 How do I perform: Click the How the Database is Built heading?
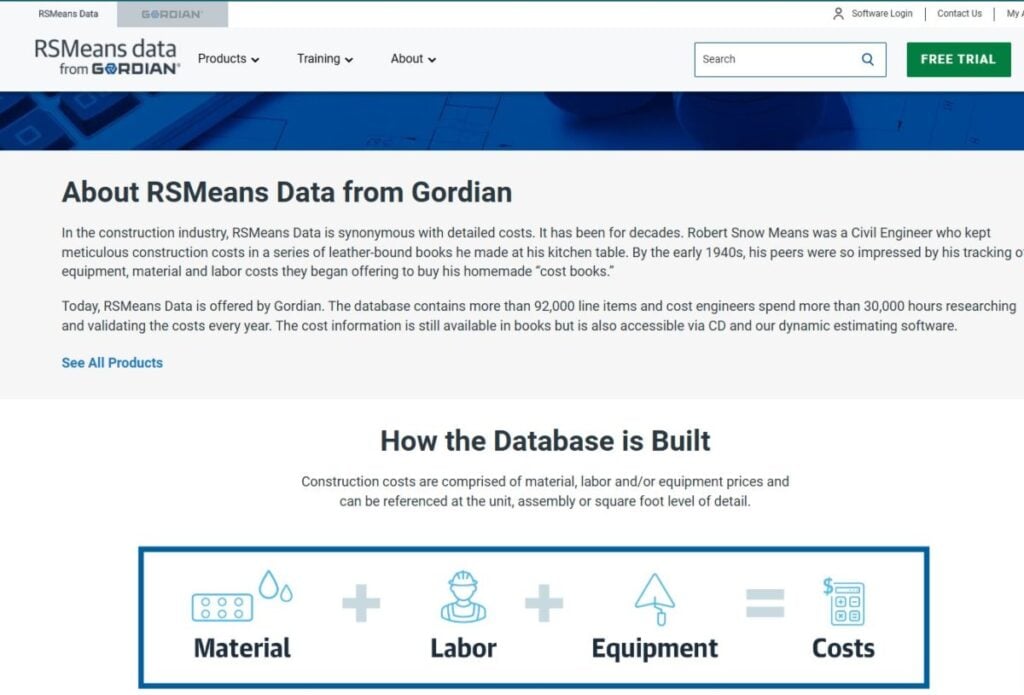coord(545,441)
